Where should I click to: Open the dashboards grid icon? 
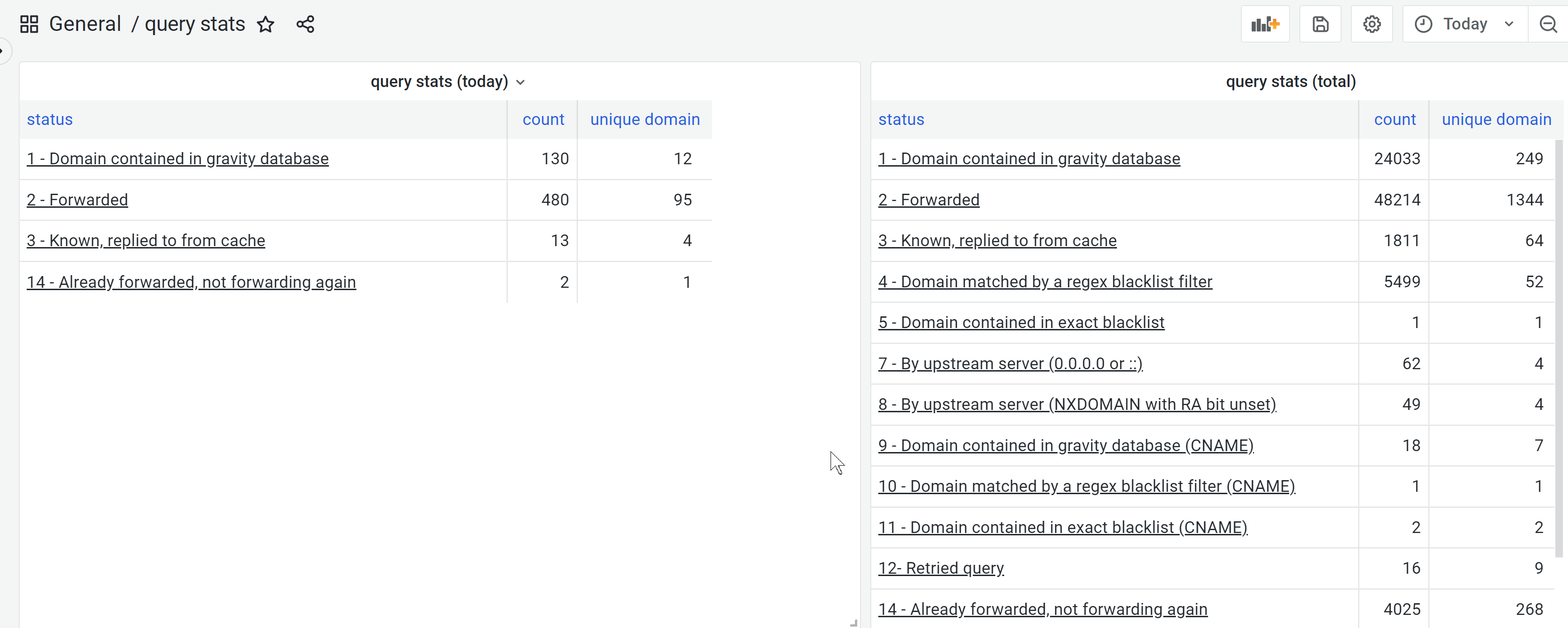(x=29, y=24)
